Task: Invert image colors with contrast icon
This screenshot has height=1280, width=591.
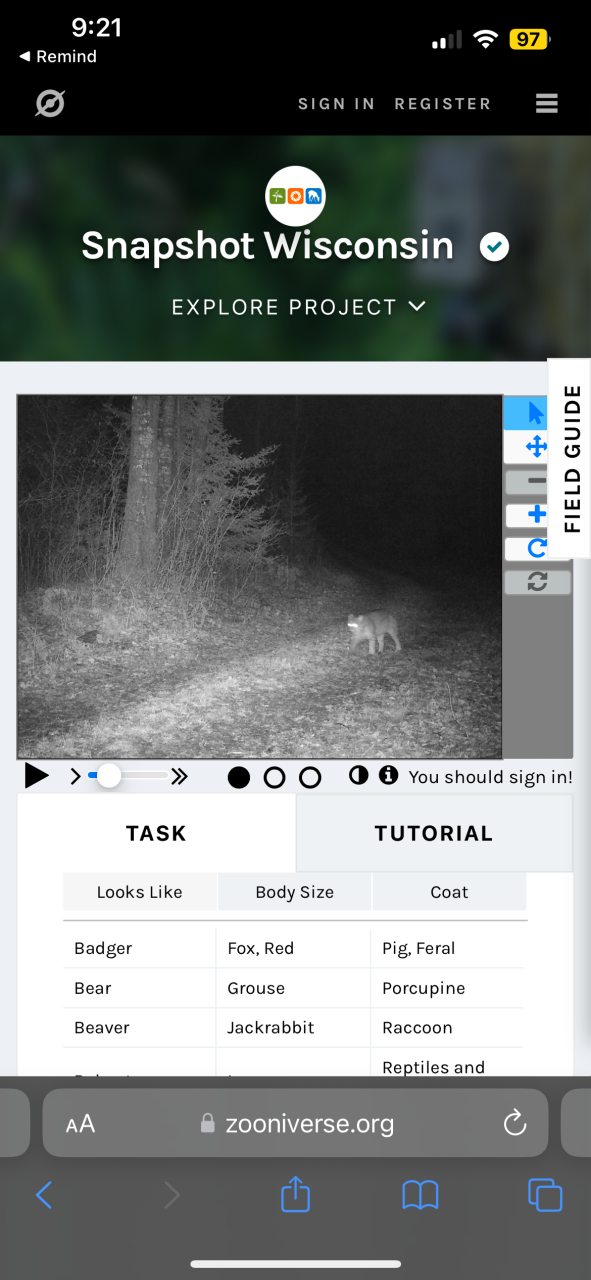Action: 358,775
